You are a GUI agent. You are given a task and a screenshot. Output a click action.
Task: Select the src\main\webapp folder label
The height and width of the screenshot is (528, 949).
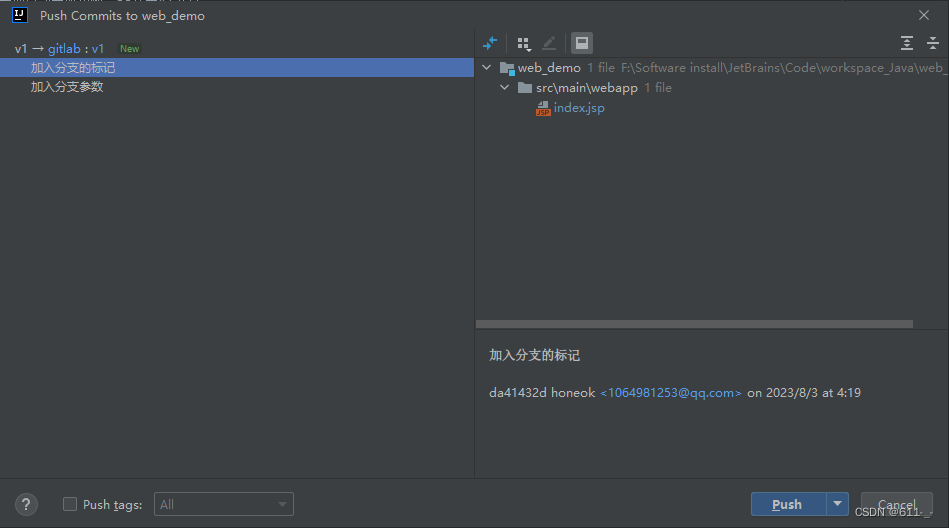click(586, 88)
